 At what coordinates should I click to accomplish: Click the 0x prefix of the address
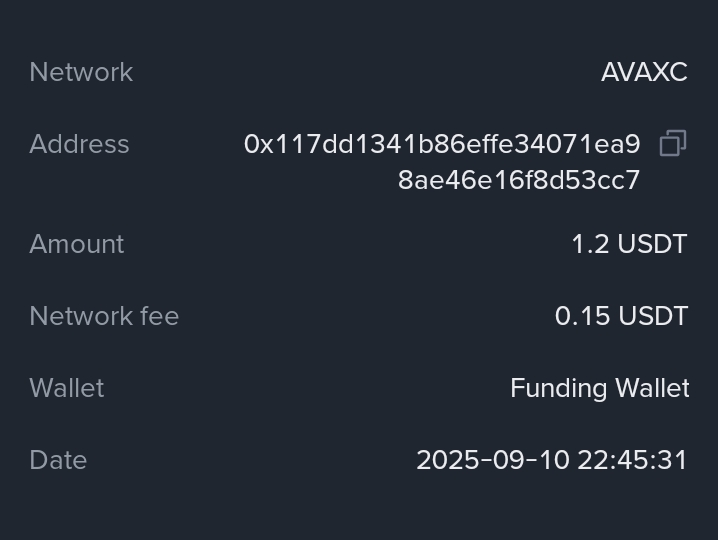point(259,144)
